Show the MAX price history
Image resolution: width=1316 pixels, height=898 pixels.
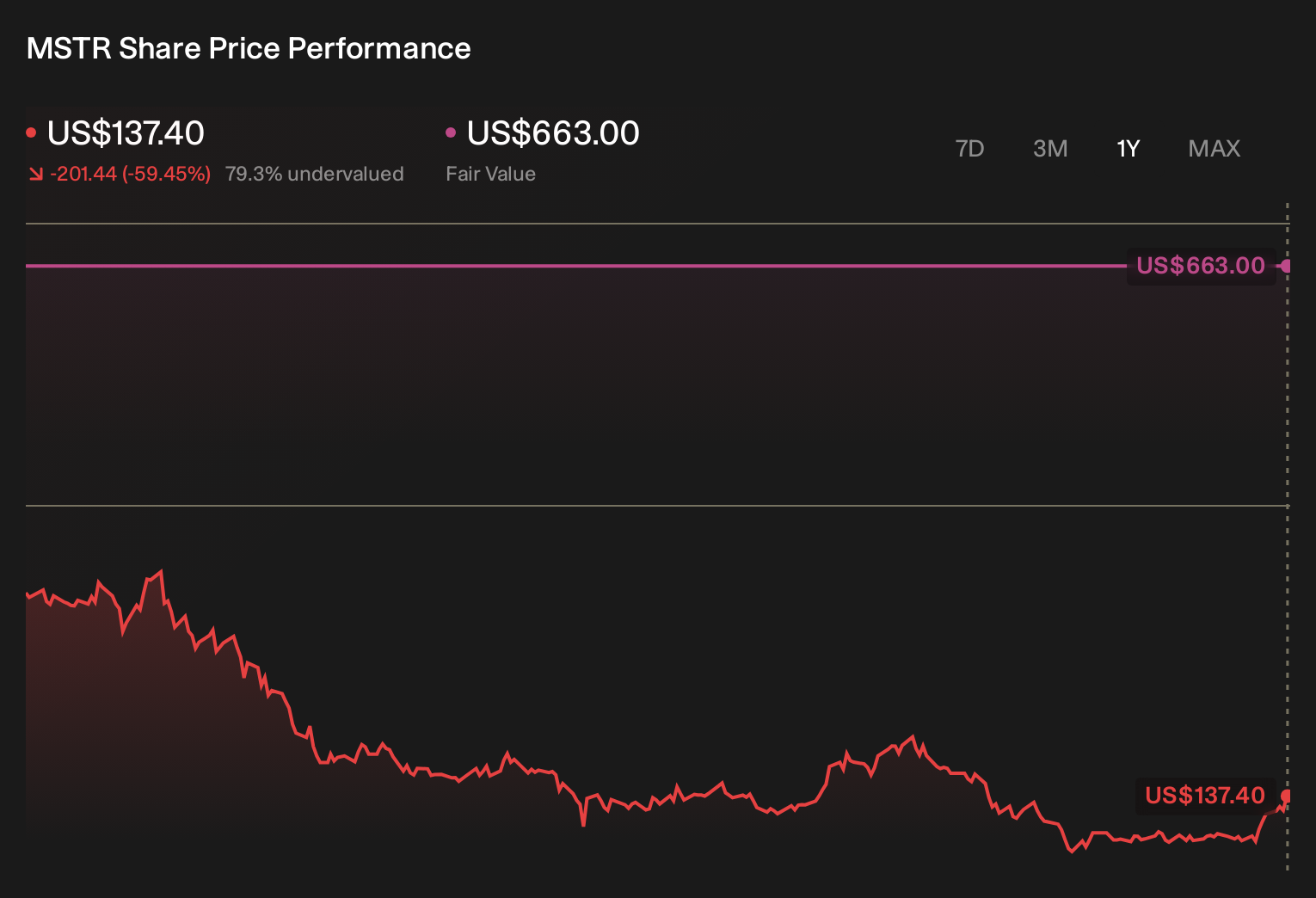point(1214,149)
